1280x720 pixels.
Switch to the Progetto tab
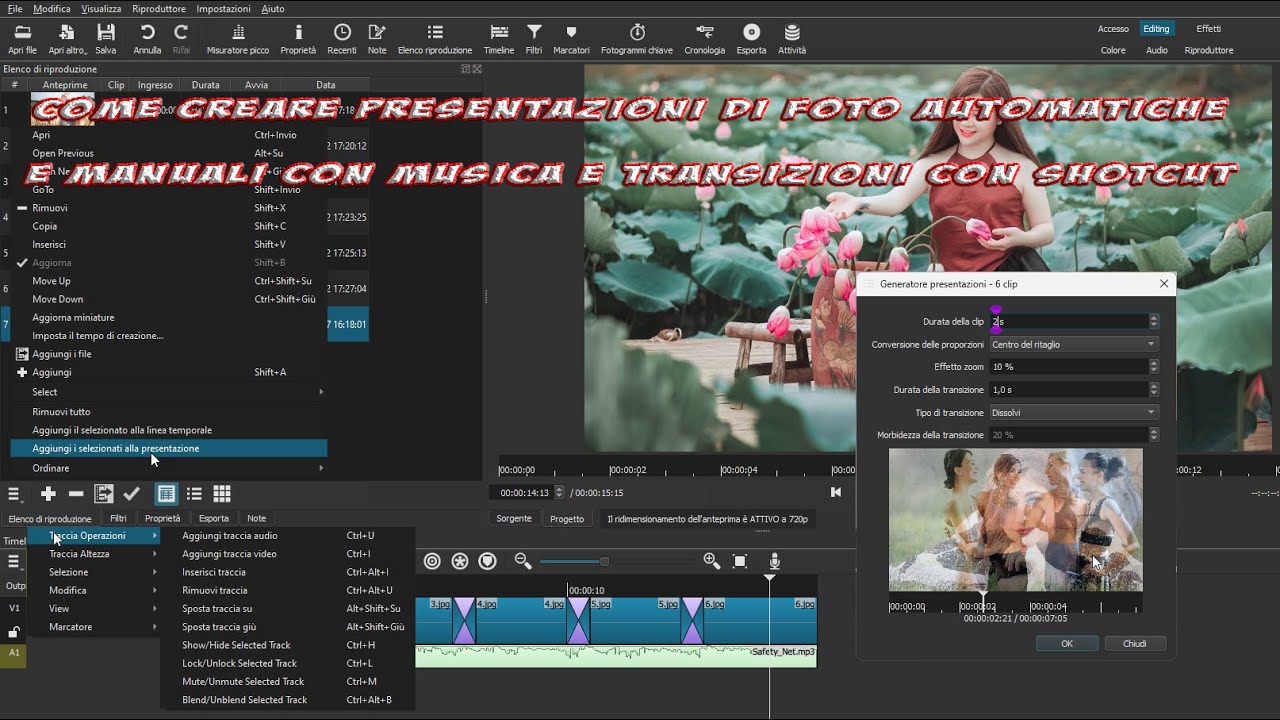coord(567,519)
